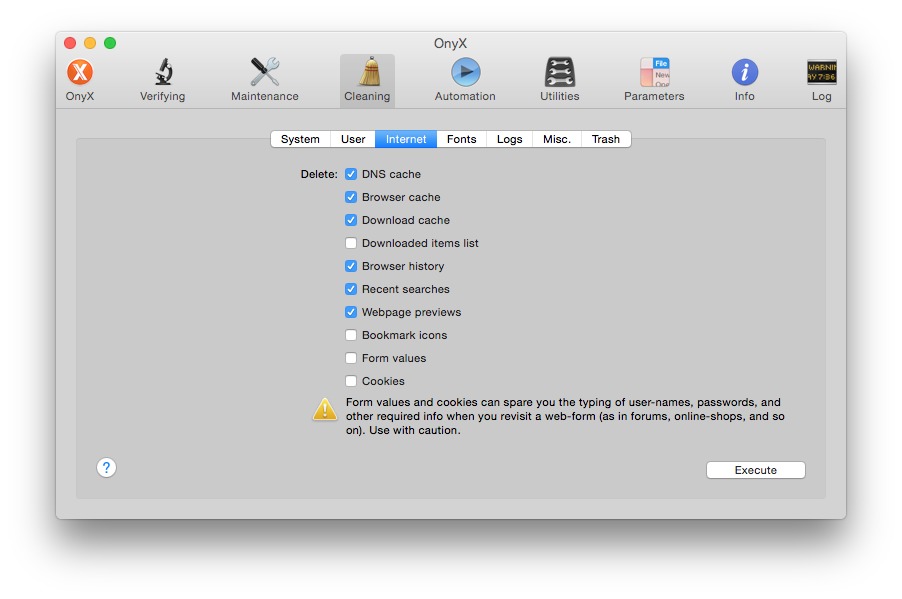Uncheck the Webpage previews checkbox
Screen dimensions: 902x599
click(x=351, y=312)
